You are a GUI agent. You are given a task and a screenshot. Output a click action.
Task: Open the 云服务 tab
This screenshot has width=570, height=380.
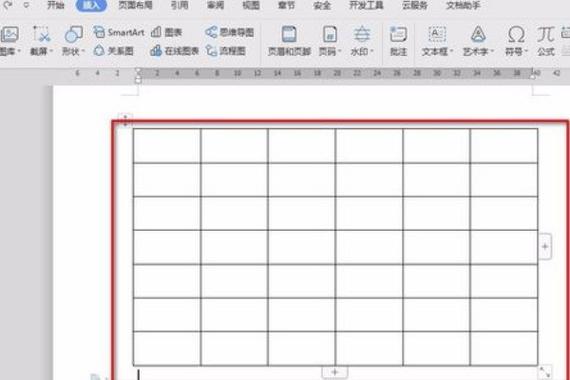point(415,5)
